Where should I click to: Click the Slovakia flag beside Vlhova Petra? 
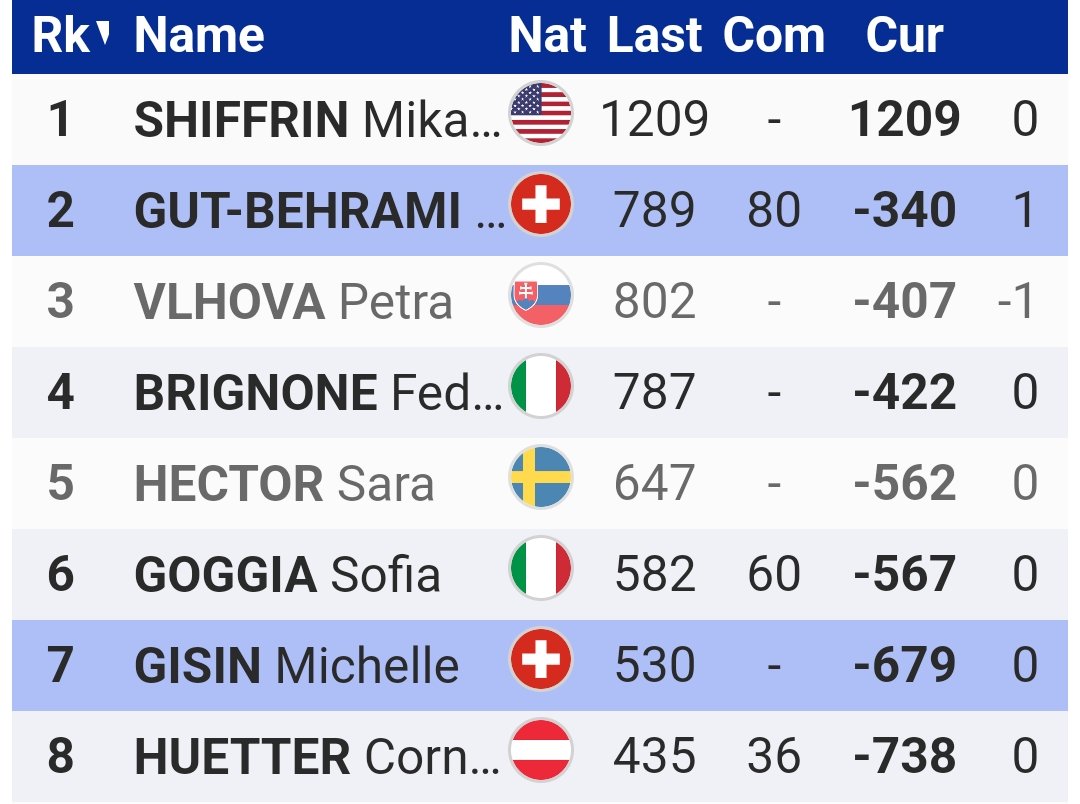pos(541,295)
